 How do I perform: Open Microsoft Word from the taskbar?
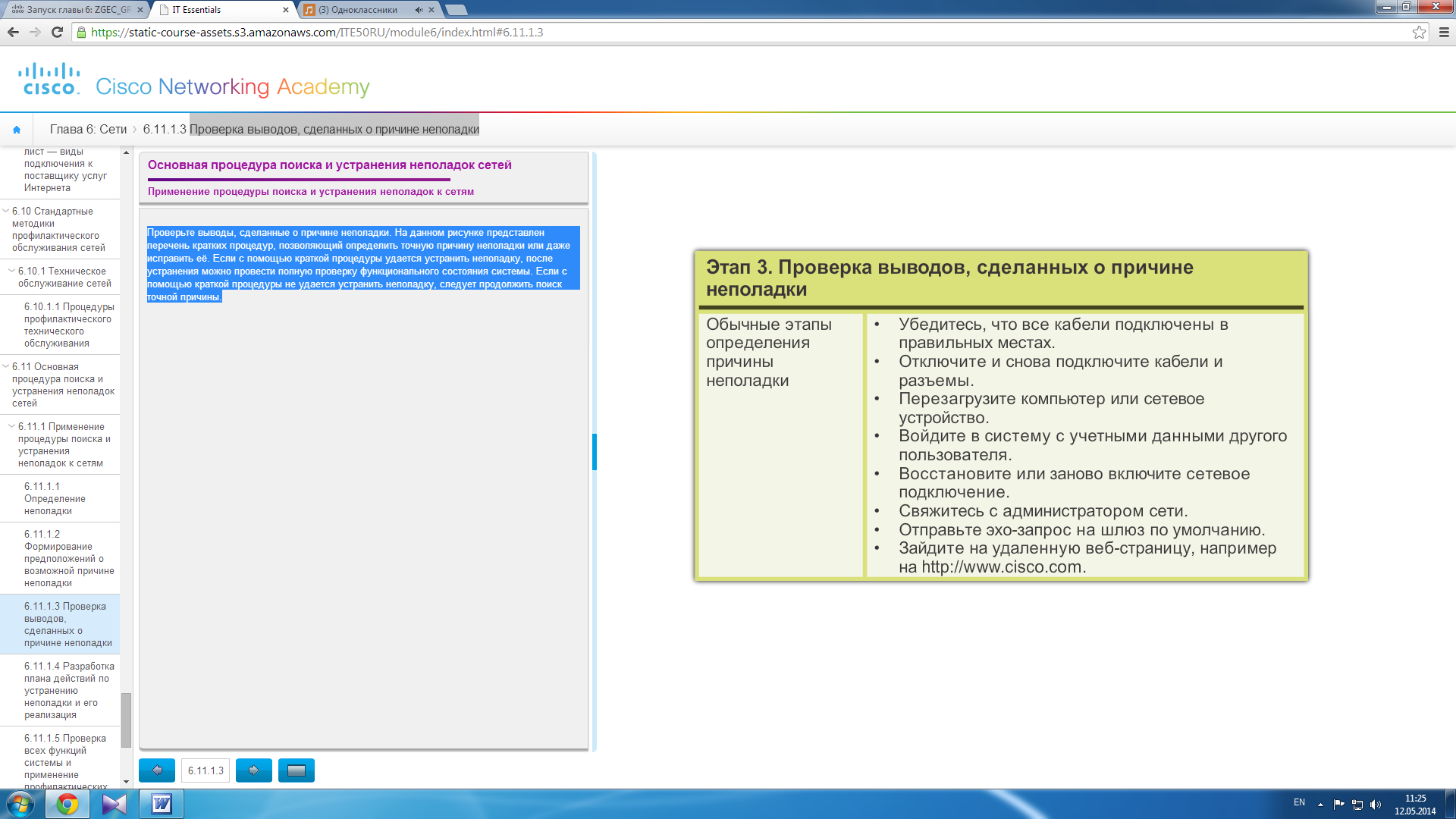click(162, 804)
